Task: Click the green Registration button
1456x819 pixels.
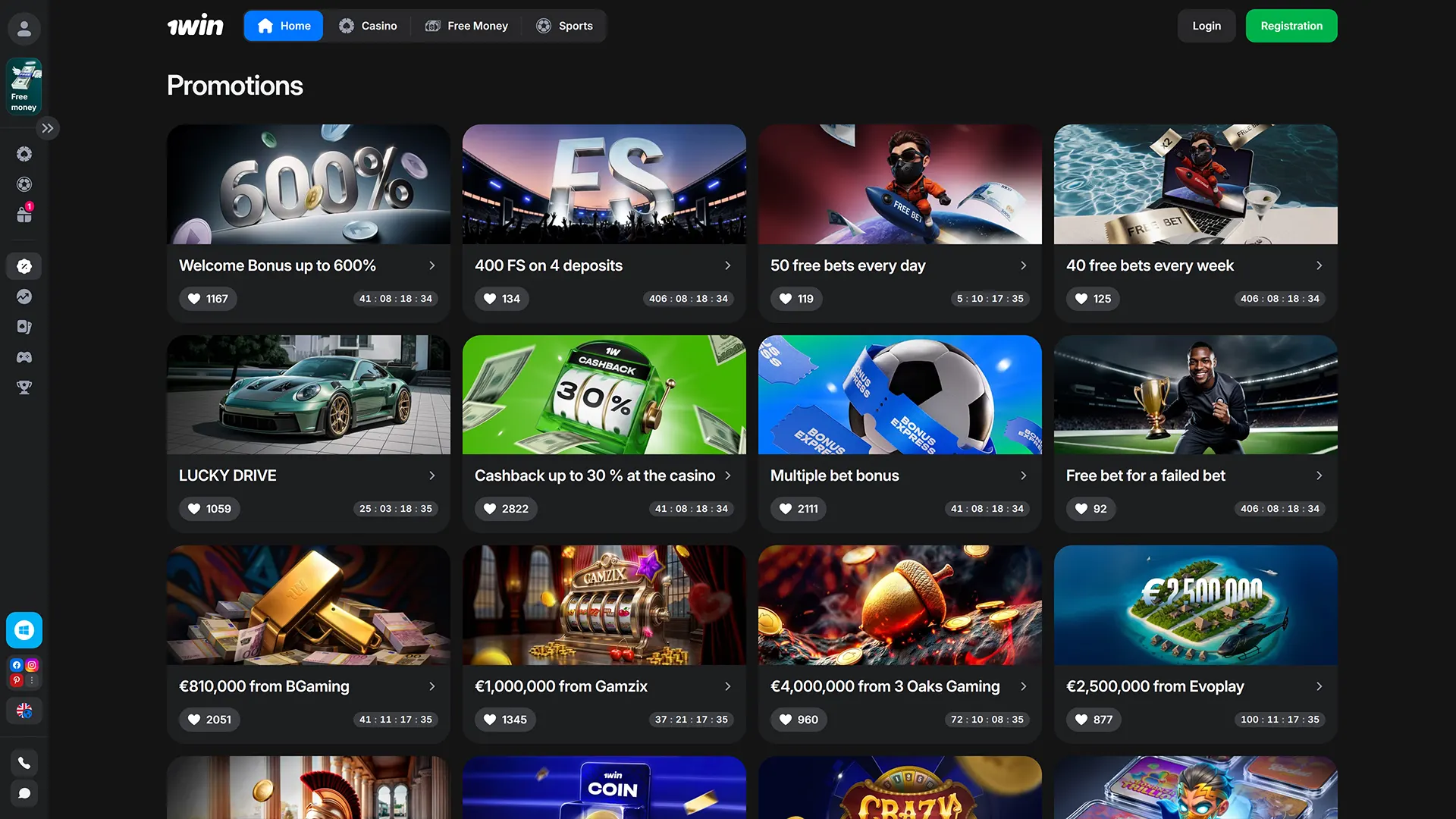Action: 1291,26
